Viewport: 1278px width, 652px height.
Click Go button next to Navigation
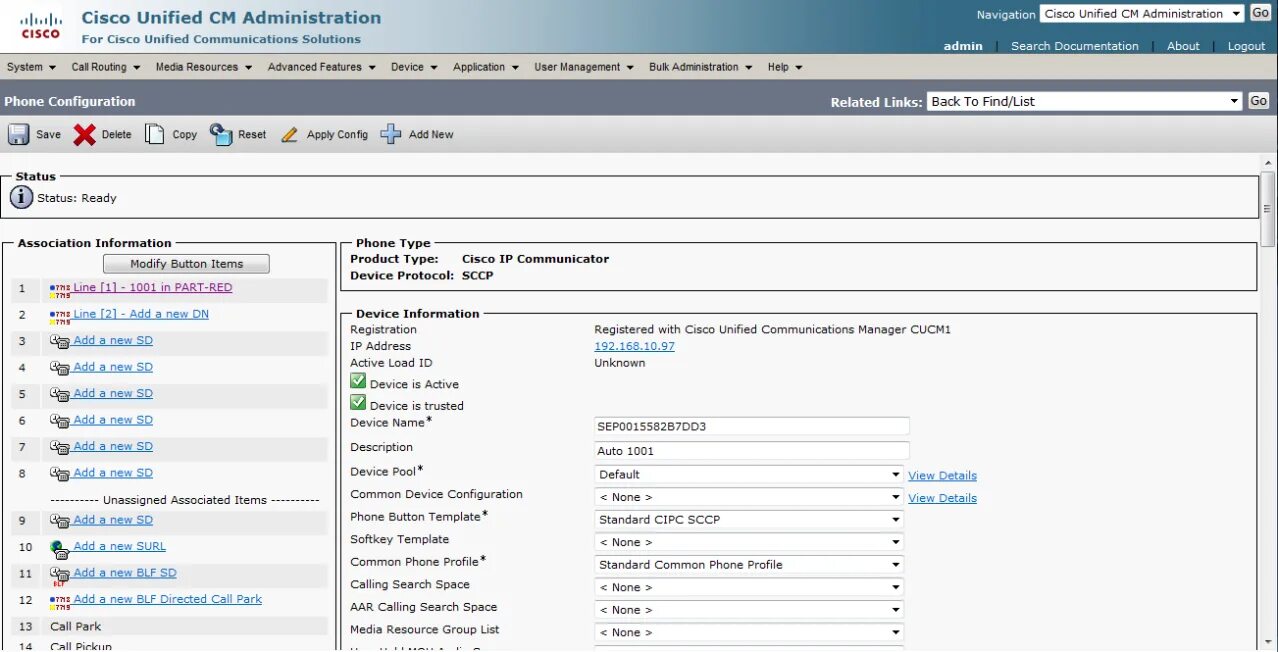1260,13
